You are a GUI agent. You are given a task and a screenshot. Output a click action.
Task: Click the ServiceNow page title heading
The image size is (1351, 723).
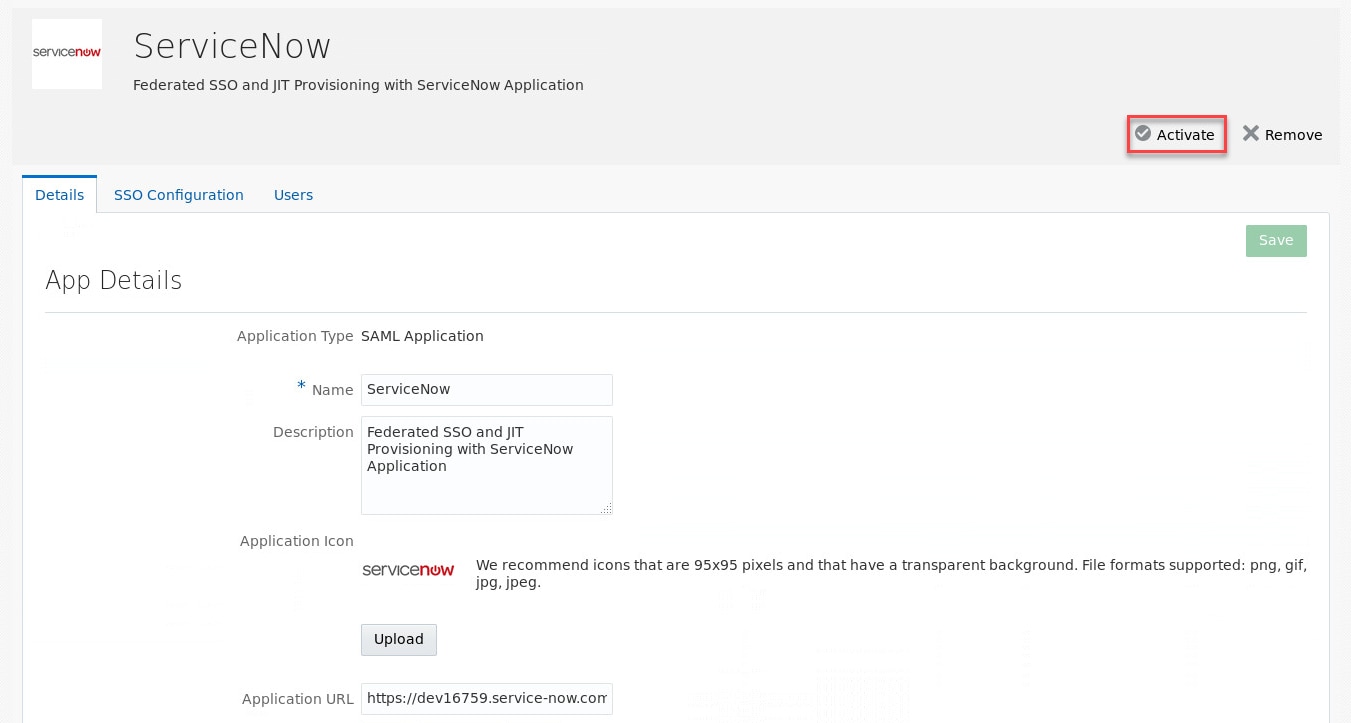(232, 46)
